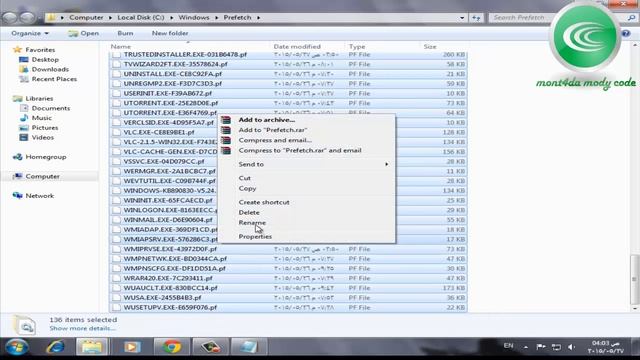Open Pictures library

click(x=45, y=128)
